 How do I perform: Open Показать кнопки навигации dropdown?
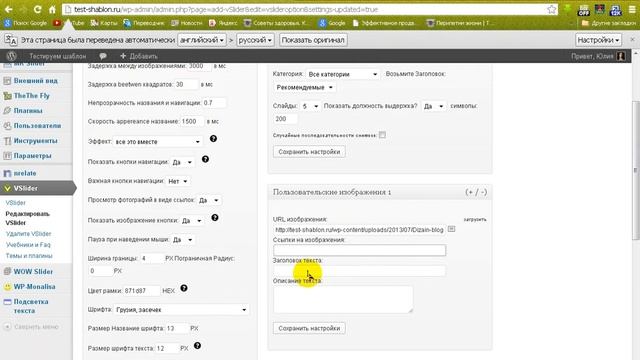pyautogui.click(x=182, y=162)
